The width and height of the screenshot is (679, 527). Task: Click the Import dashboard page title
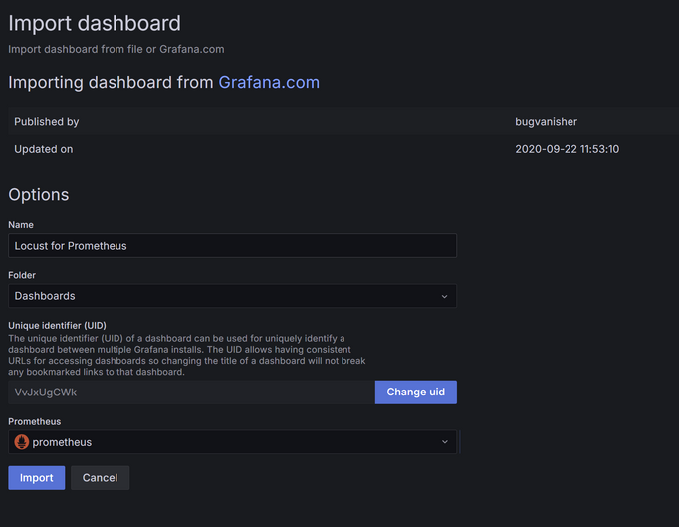[x=95, y=23]
